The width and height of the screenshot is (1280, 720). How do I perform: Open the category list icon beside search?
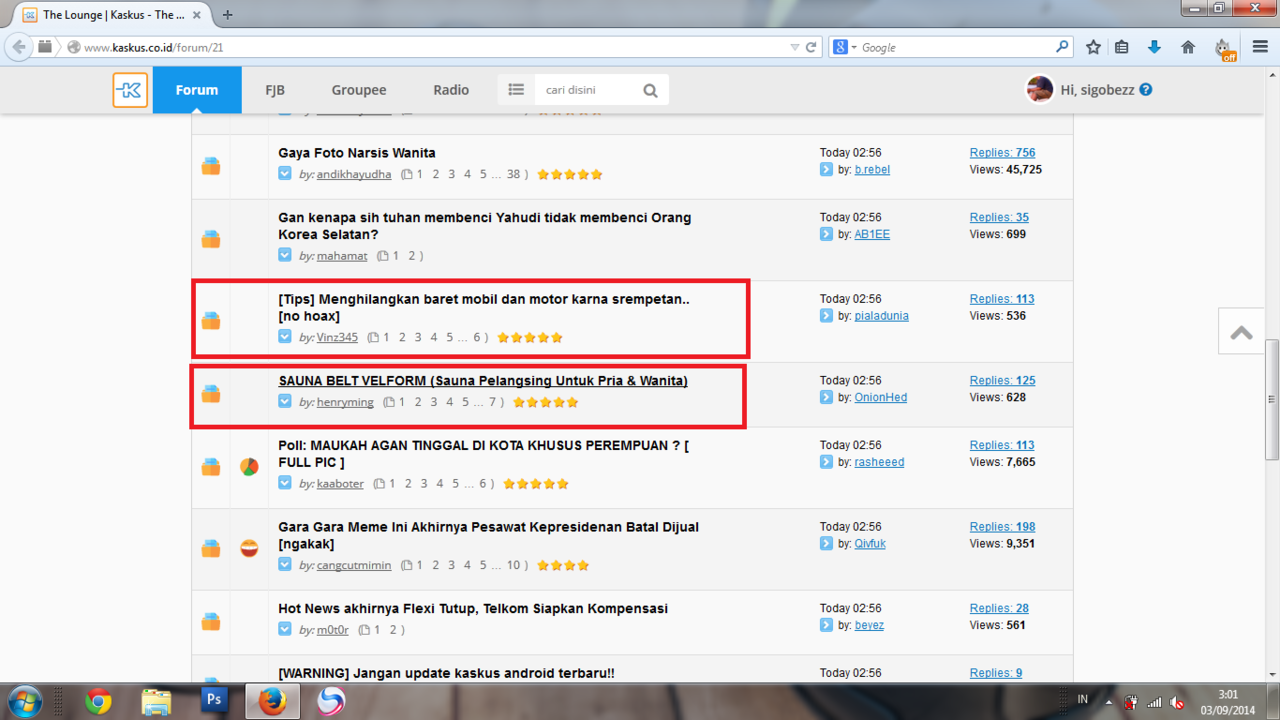(x=516, y=90)
